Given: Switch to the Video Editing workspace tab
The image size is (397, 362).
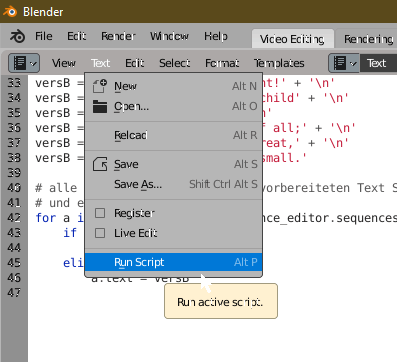Looking at the screenshot, I should pos(292,39).
